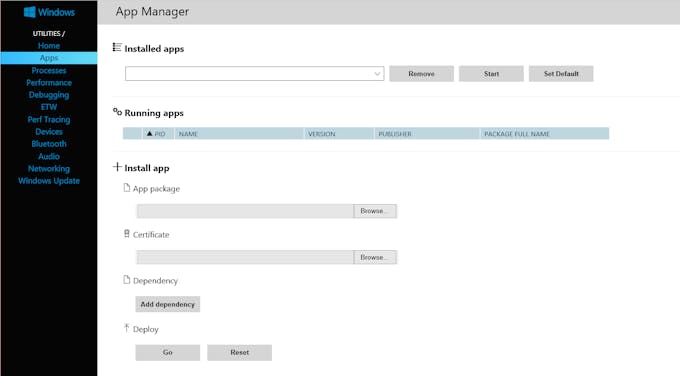
Task: Browse for a Certificate file
Action: coord(375,257)
